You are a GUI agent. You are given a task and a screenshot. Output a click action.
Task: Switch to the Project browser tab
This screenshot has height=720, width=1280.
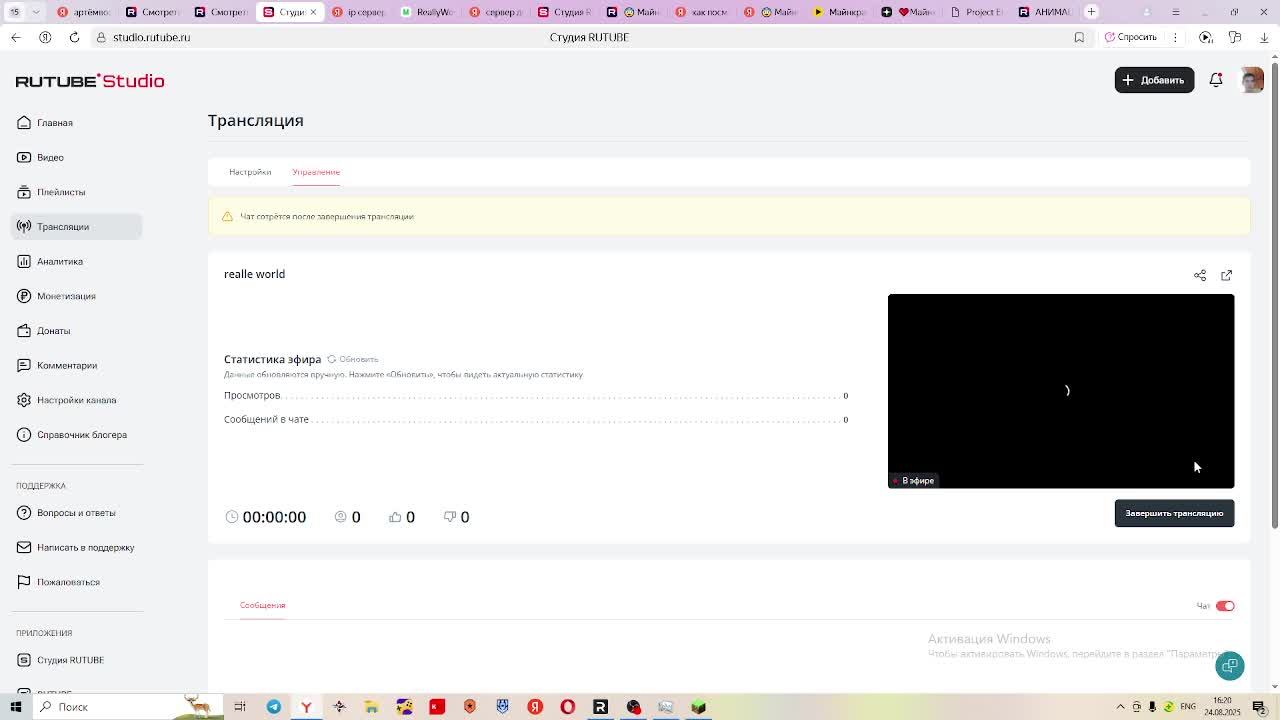(977, 12)
